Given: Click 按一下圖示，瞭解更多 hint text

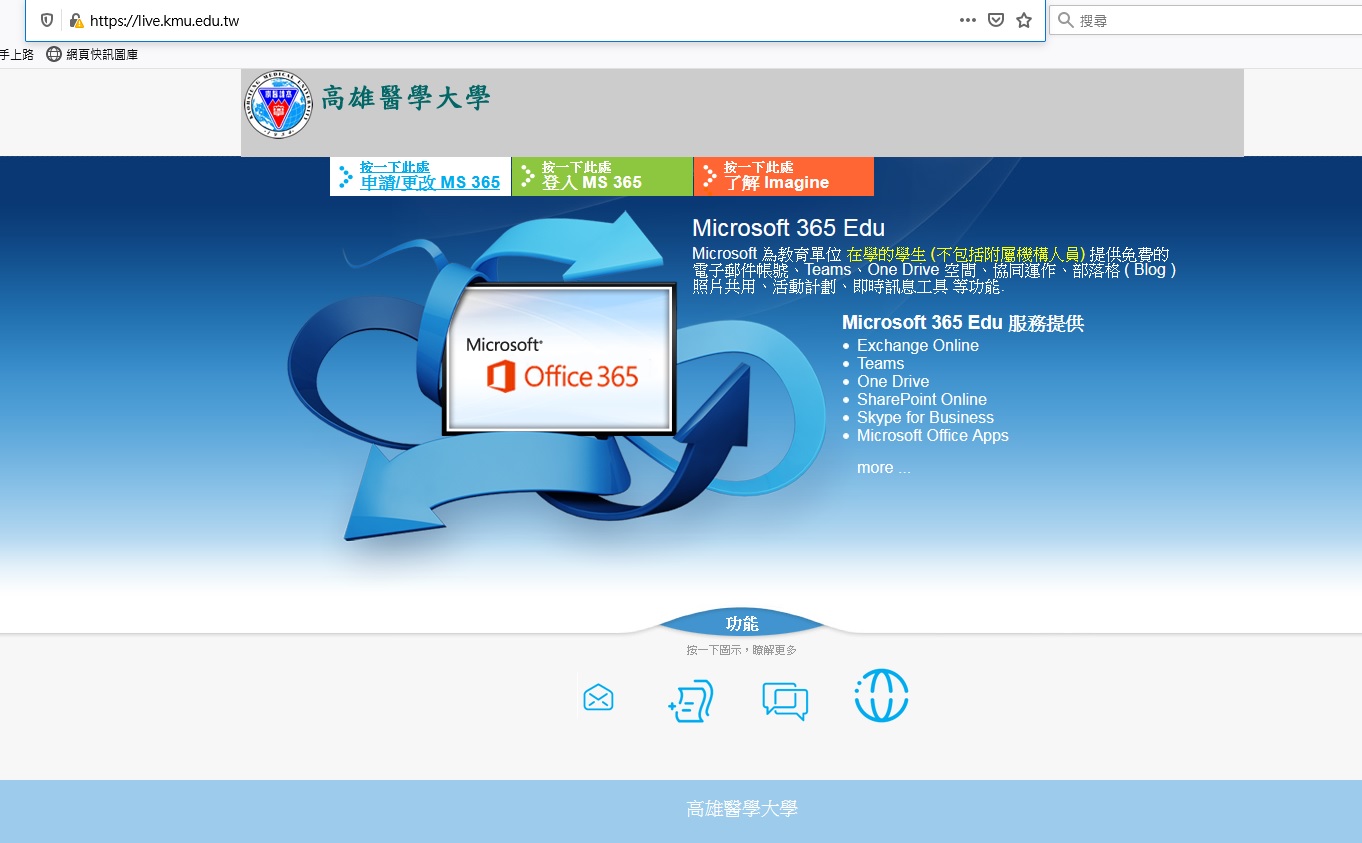Looking at the screenshot, I should [741, 650].
